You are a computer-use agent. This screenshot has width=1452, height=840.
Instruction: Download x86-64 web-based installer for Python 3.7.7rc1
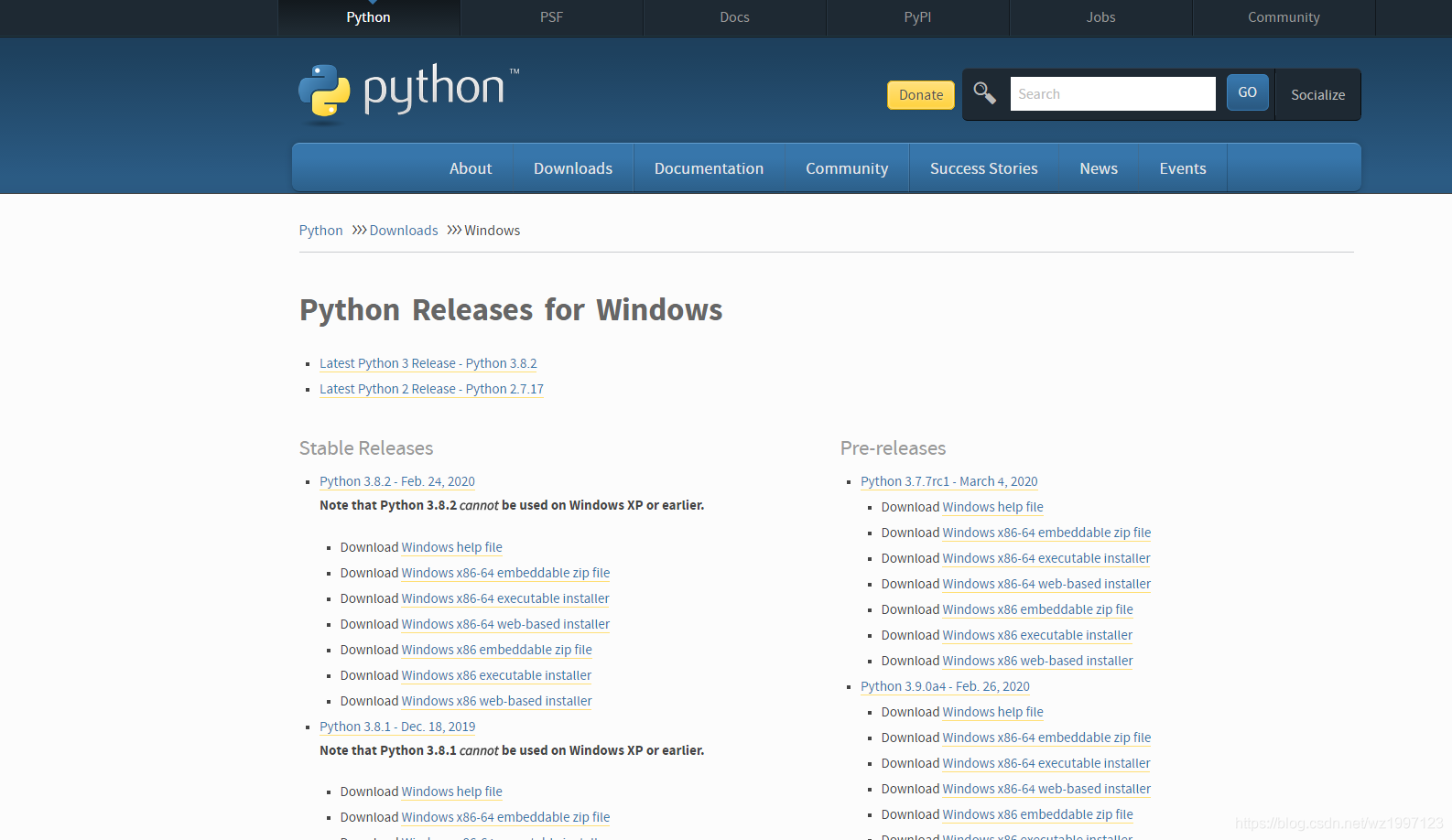click(1046, 584)
